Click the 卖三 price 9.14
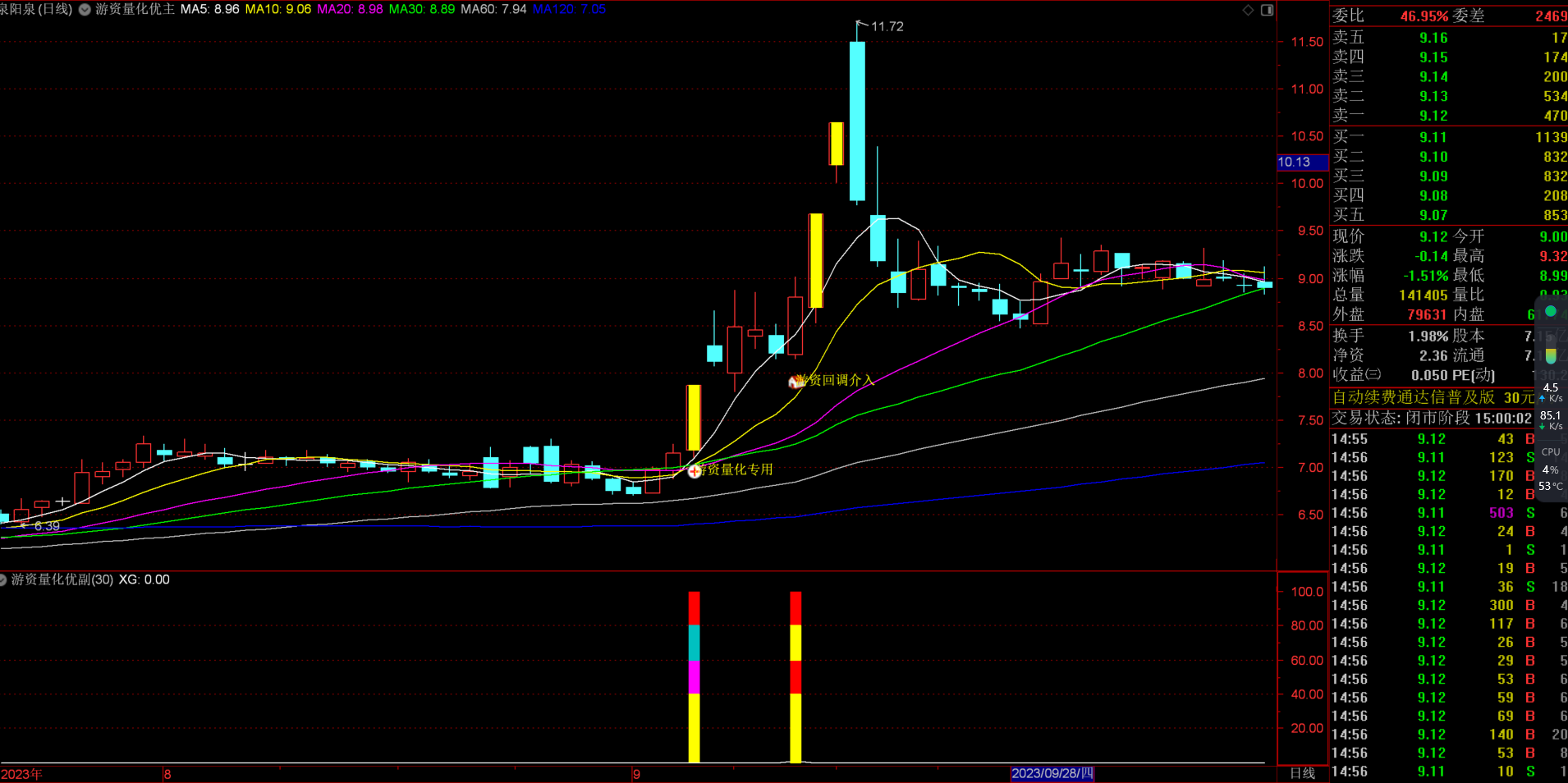 (x=1433, y=77)
